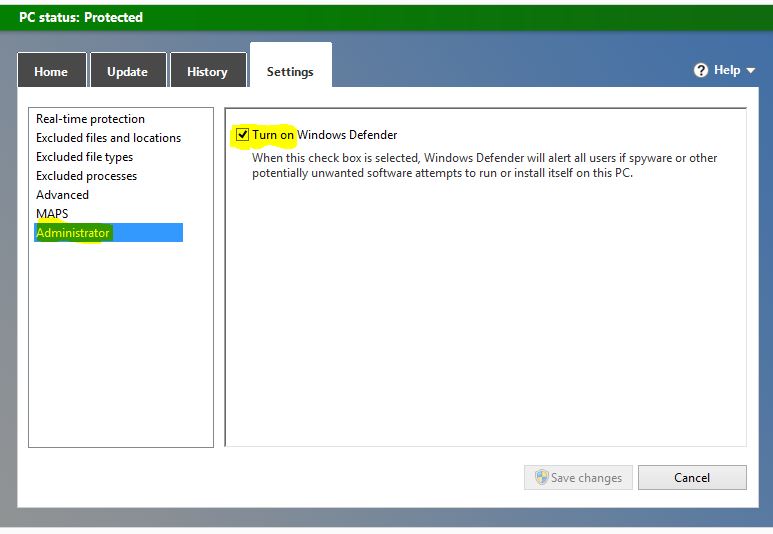This screenshot has width=773, height=534.
Task: Open the Help dropdown arrow
Action: click(750, 71)
